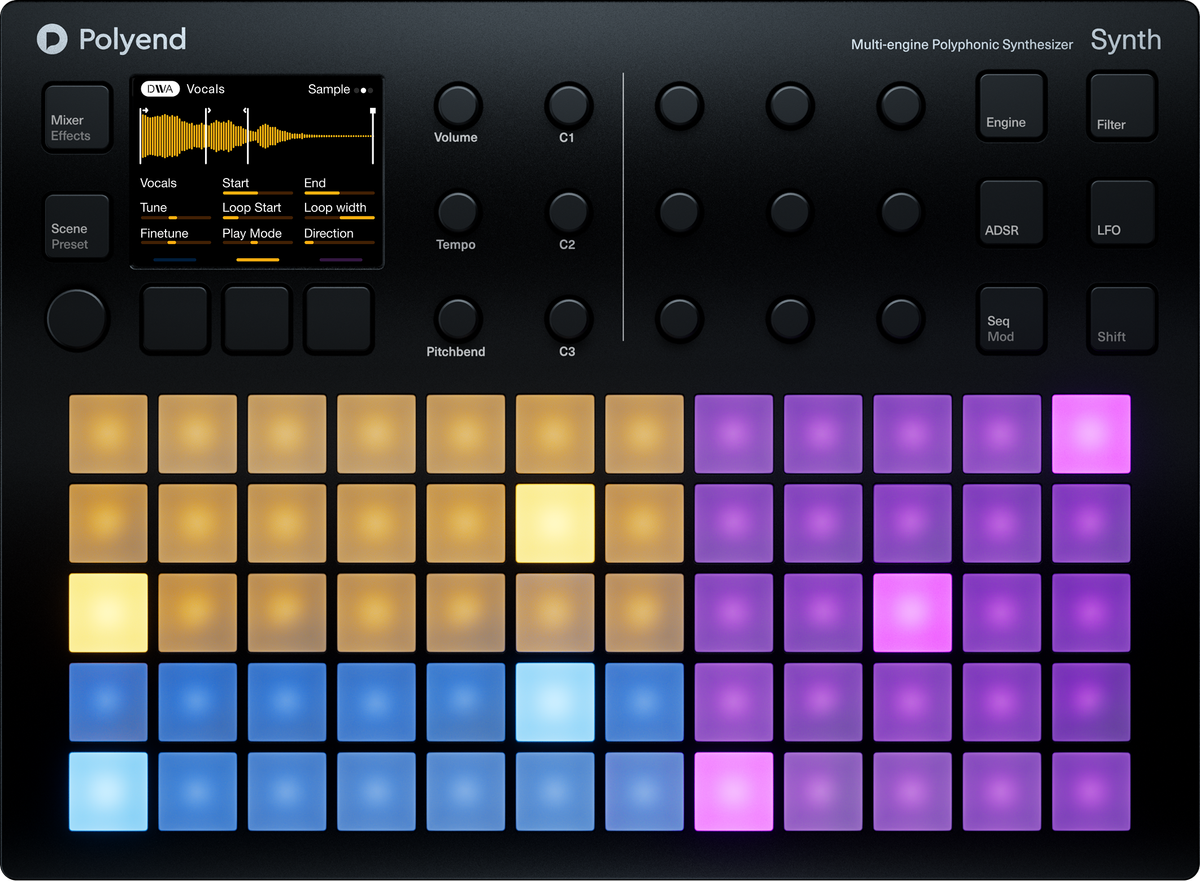
Task: Click the knob directly left of the Engine button
Action: [900, 104]
